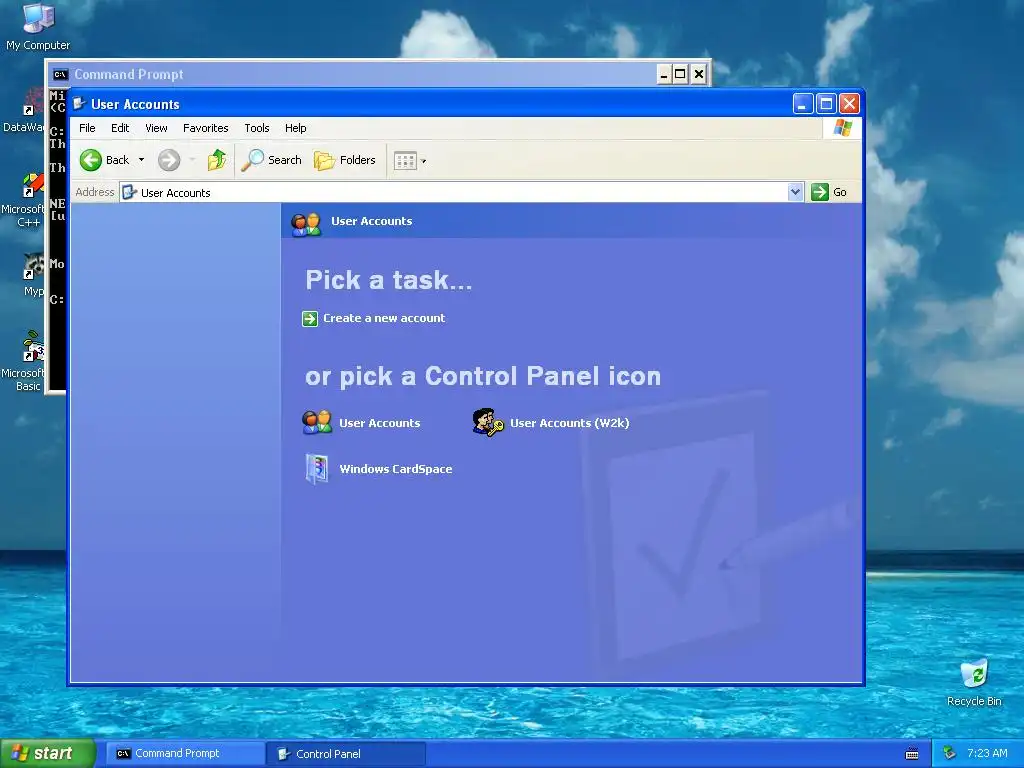Click the User Accounts title bar icon
This screenshot has width=1024, height=768.
tap(79, 104)
